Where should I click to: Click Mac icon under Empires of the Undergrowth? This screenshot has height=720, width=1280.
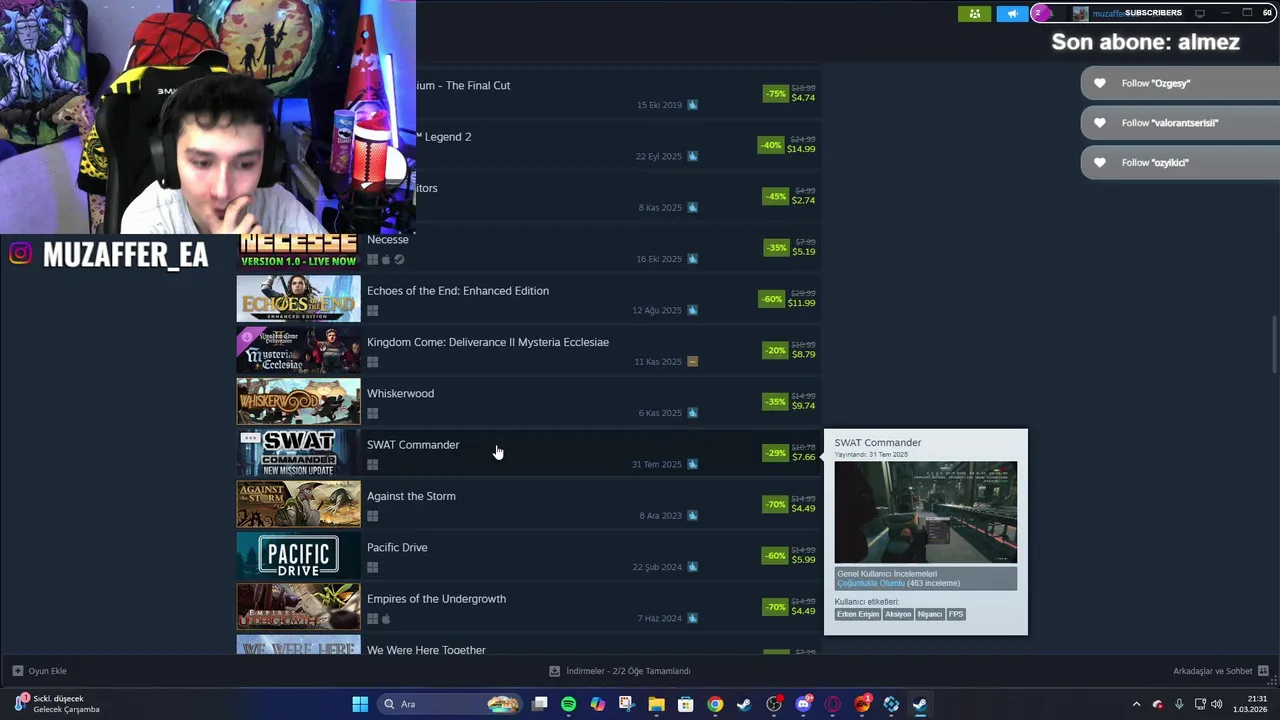click(x=386, y=619)
